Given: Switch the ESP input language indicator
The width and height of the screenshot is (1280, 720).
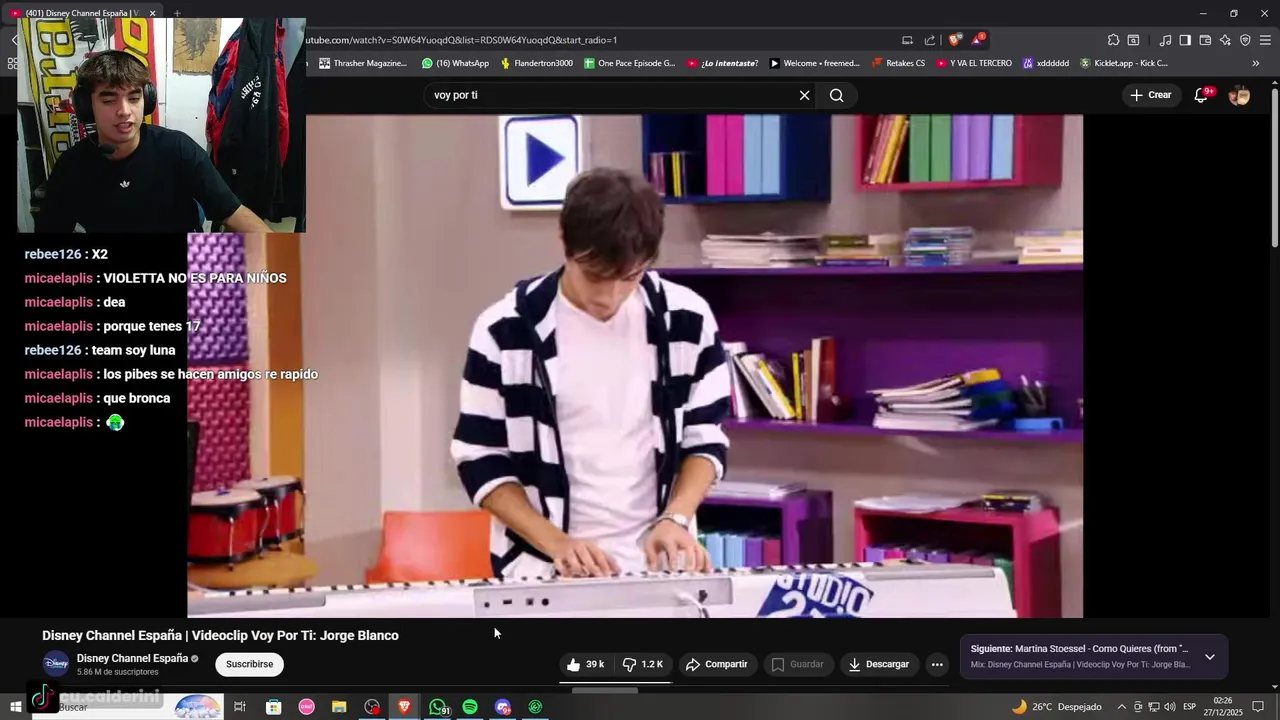Looking at the screenshot, I should [x=1189, y=707].
